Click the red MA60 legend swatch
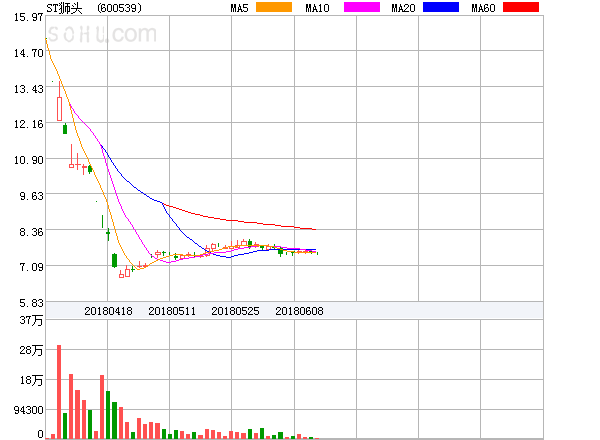The image size is (600, 440). point(521,7)
